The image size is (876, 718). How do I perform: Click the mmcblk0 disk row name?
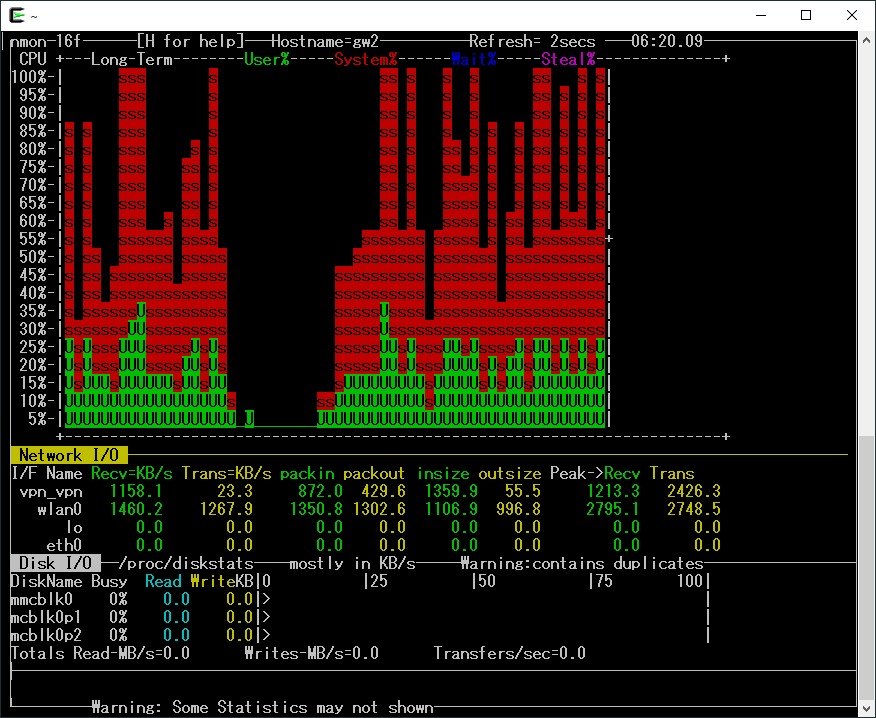(42, 600)
